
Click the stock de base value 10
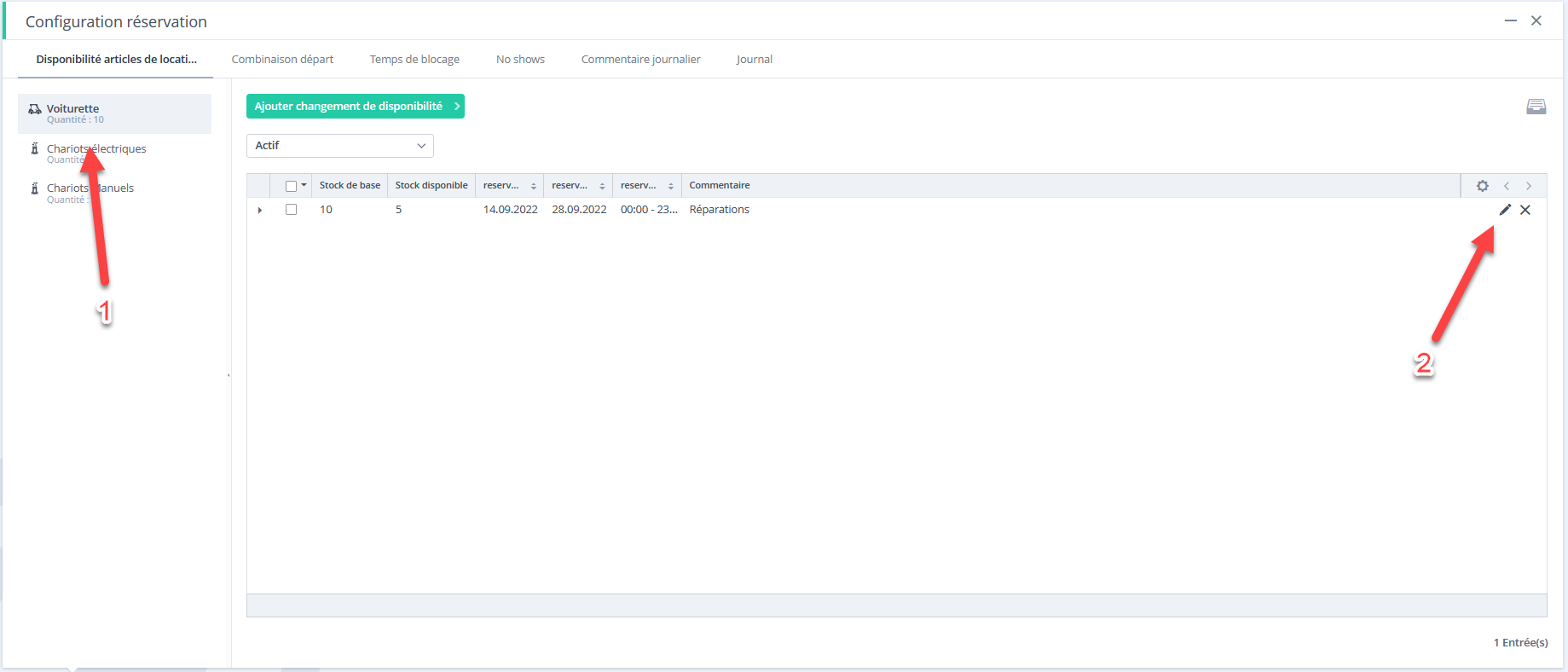[326, 210]
